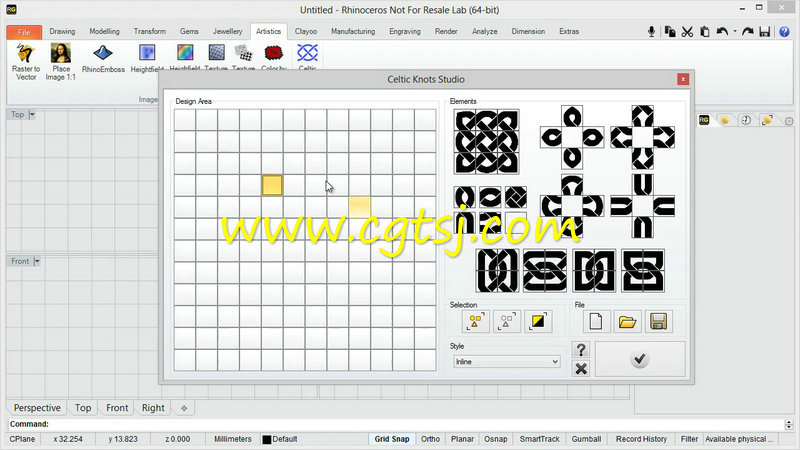Image resolution: width=800 pixels, height=450 pixels.
Task: Toggle Osnap in status bar
Action: pos(495,439)
